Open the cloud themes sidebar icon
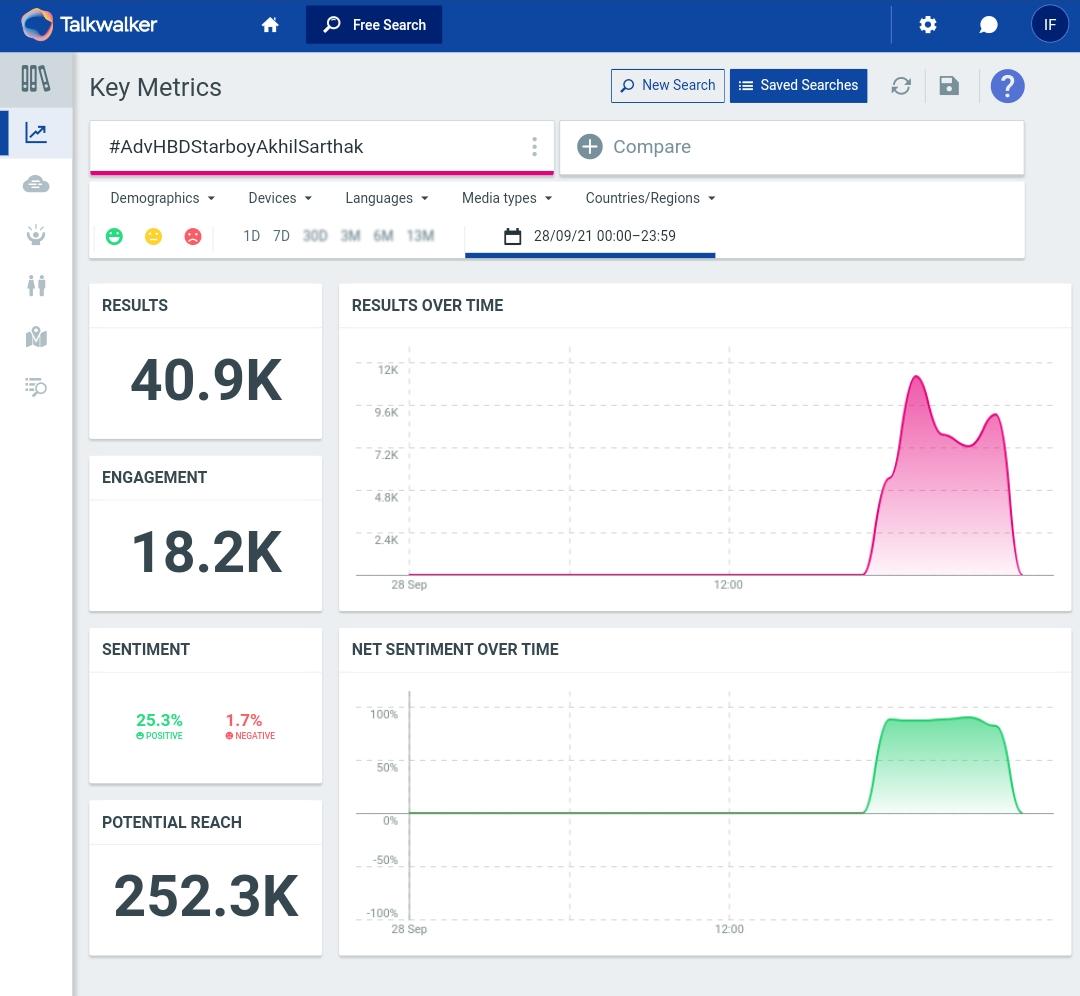Screen dimensions: 1080x996 click(36, 184)
